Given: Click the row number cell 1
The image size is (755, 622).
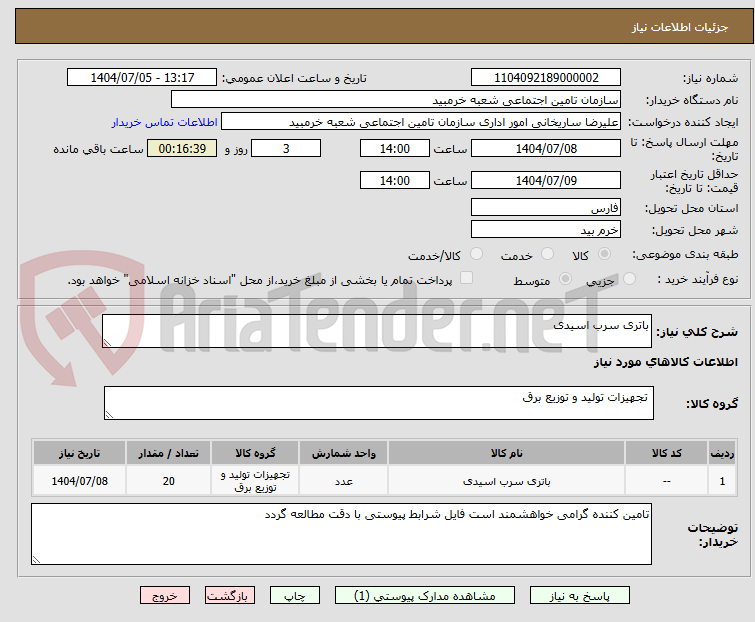Looking at the screenshot, I should (722, 481).
